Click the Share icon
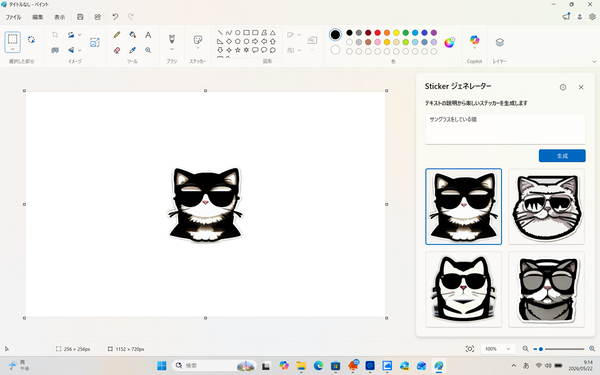This screenshot has width=600, height=375. pyautogui.click(x=98, y=17)
